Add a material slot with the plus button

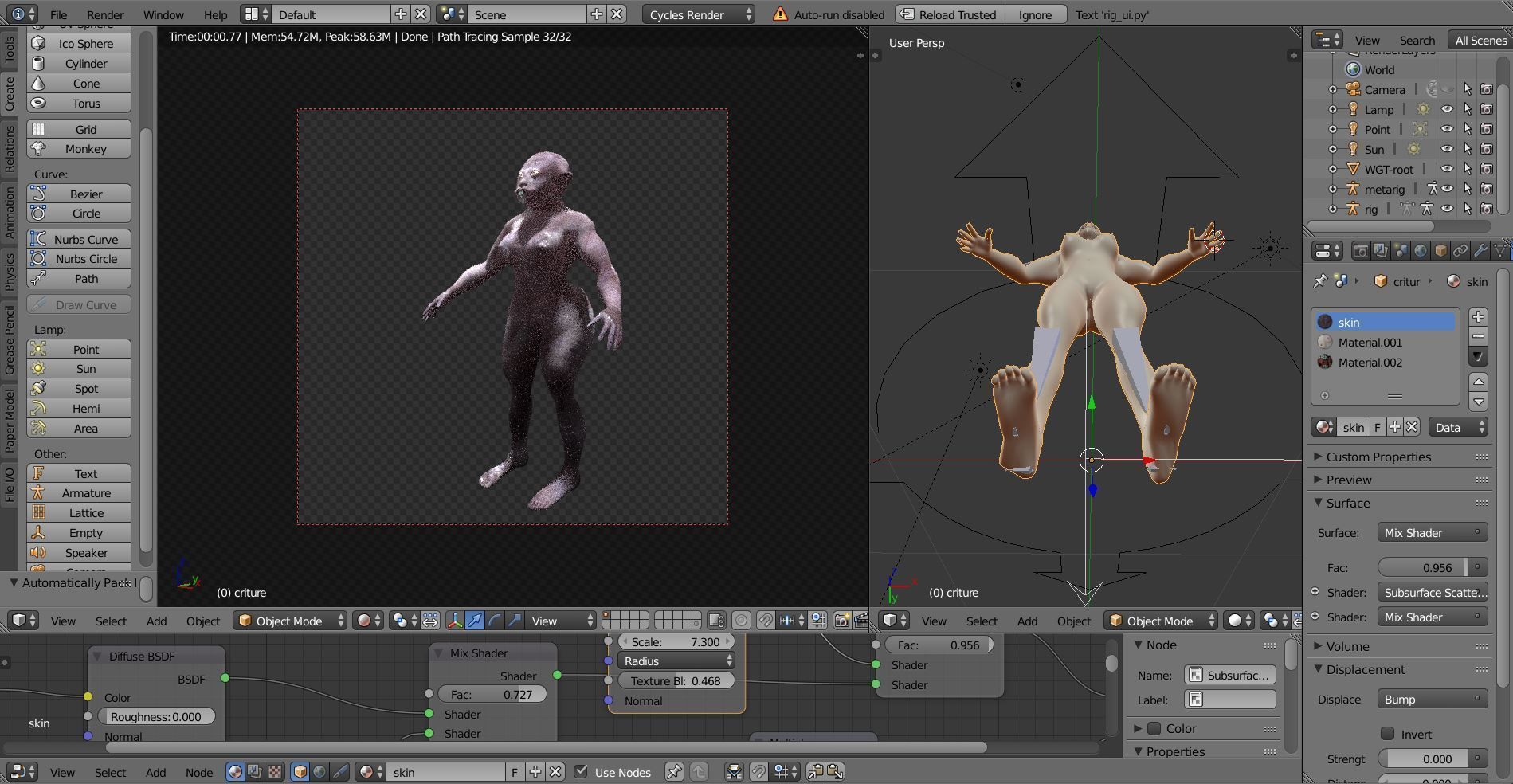click(1478, 316)
